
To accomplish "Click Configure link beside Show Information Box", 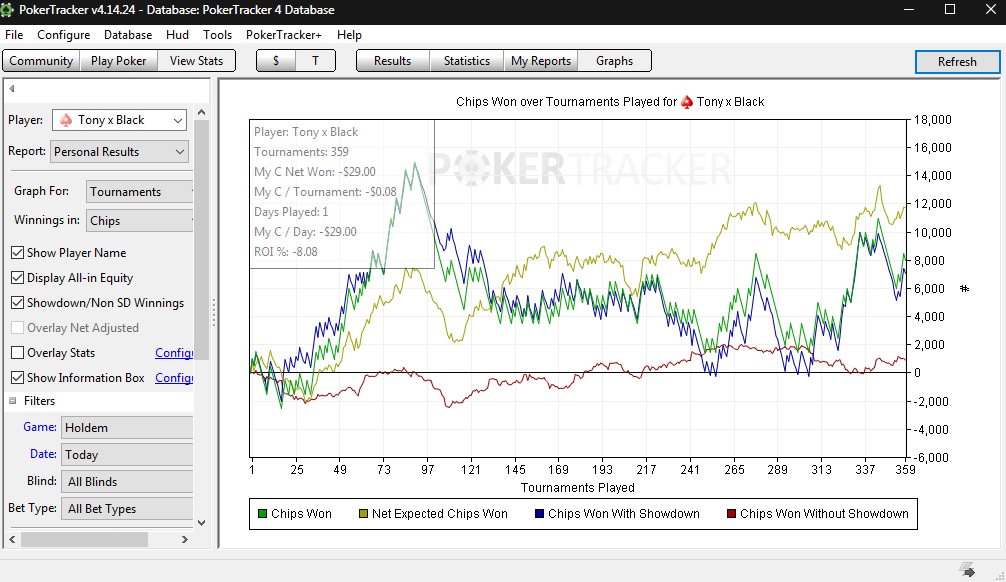I will point(174,378).
